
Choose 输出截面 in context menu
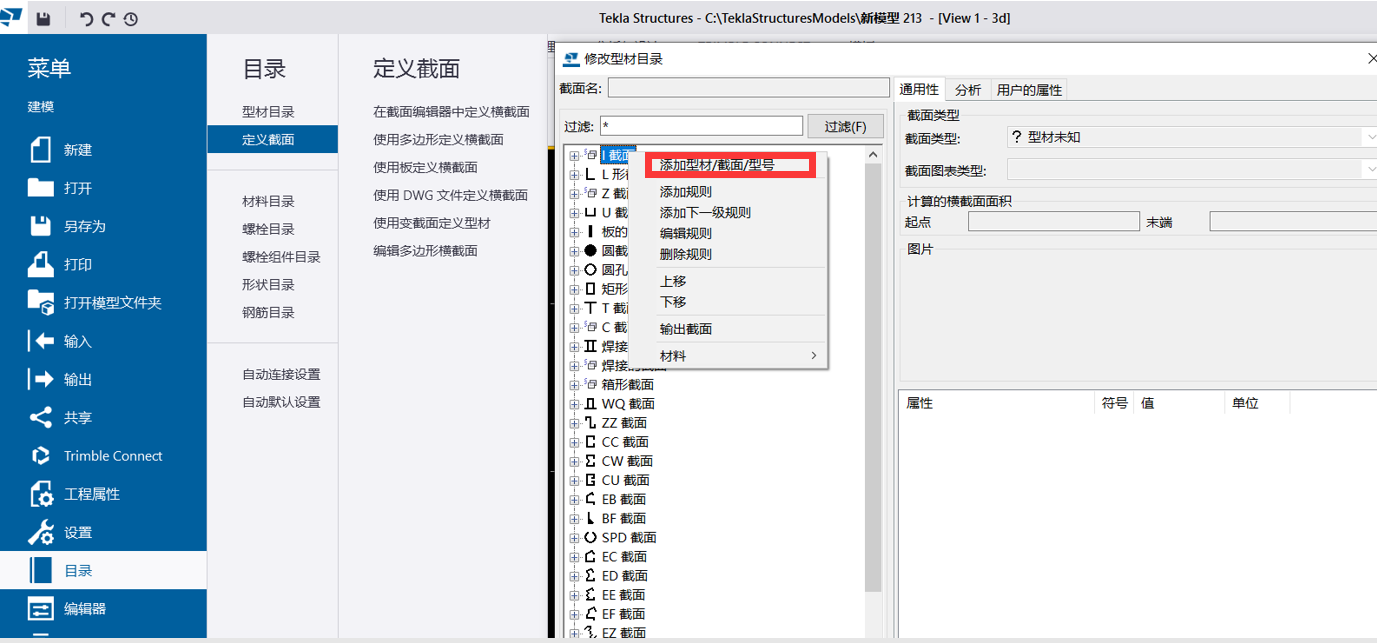coord(686,329)
